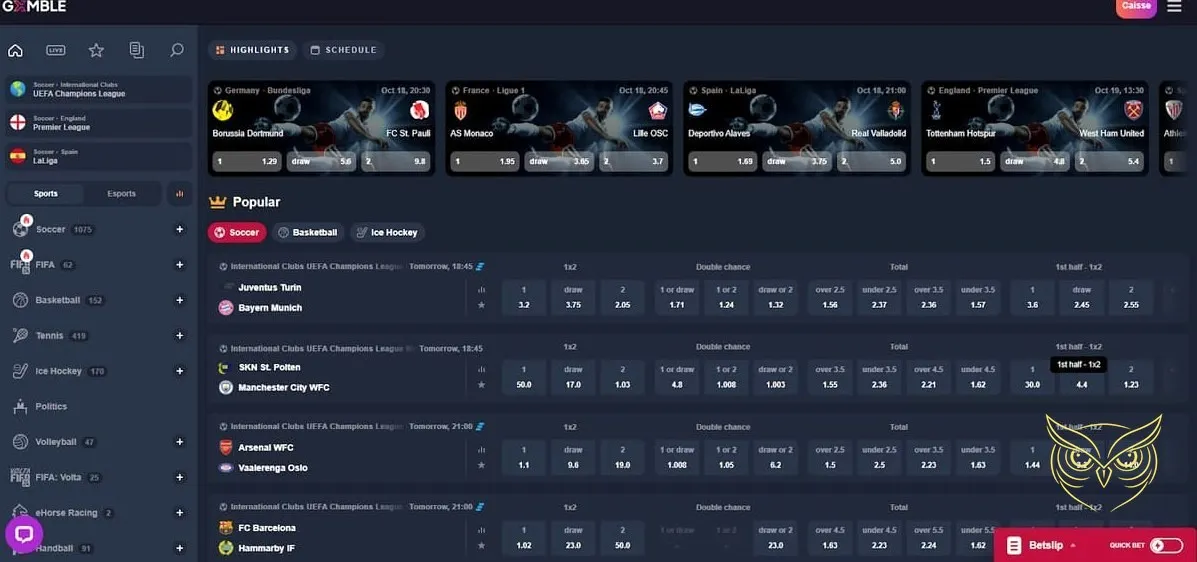The image size is (1197, 562).
Task: Select the Esports tab
Action: click(x=121, y=194)
